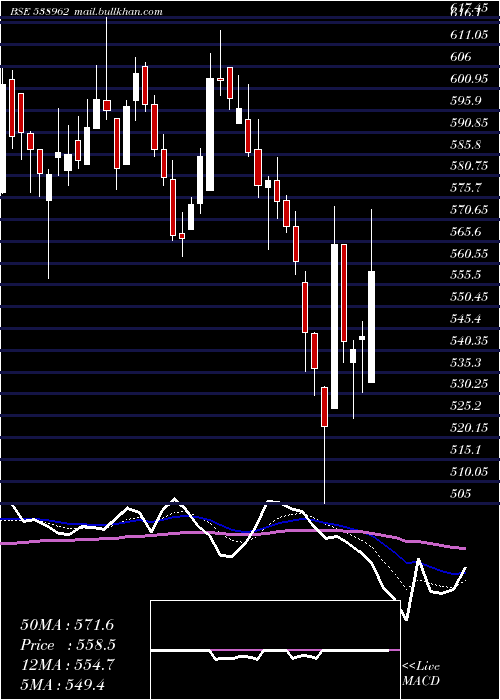Select the 580.75 price label
Viewport: 500px width, 700px height.
469,166
